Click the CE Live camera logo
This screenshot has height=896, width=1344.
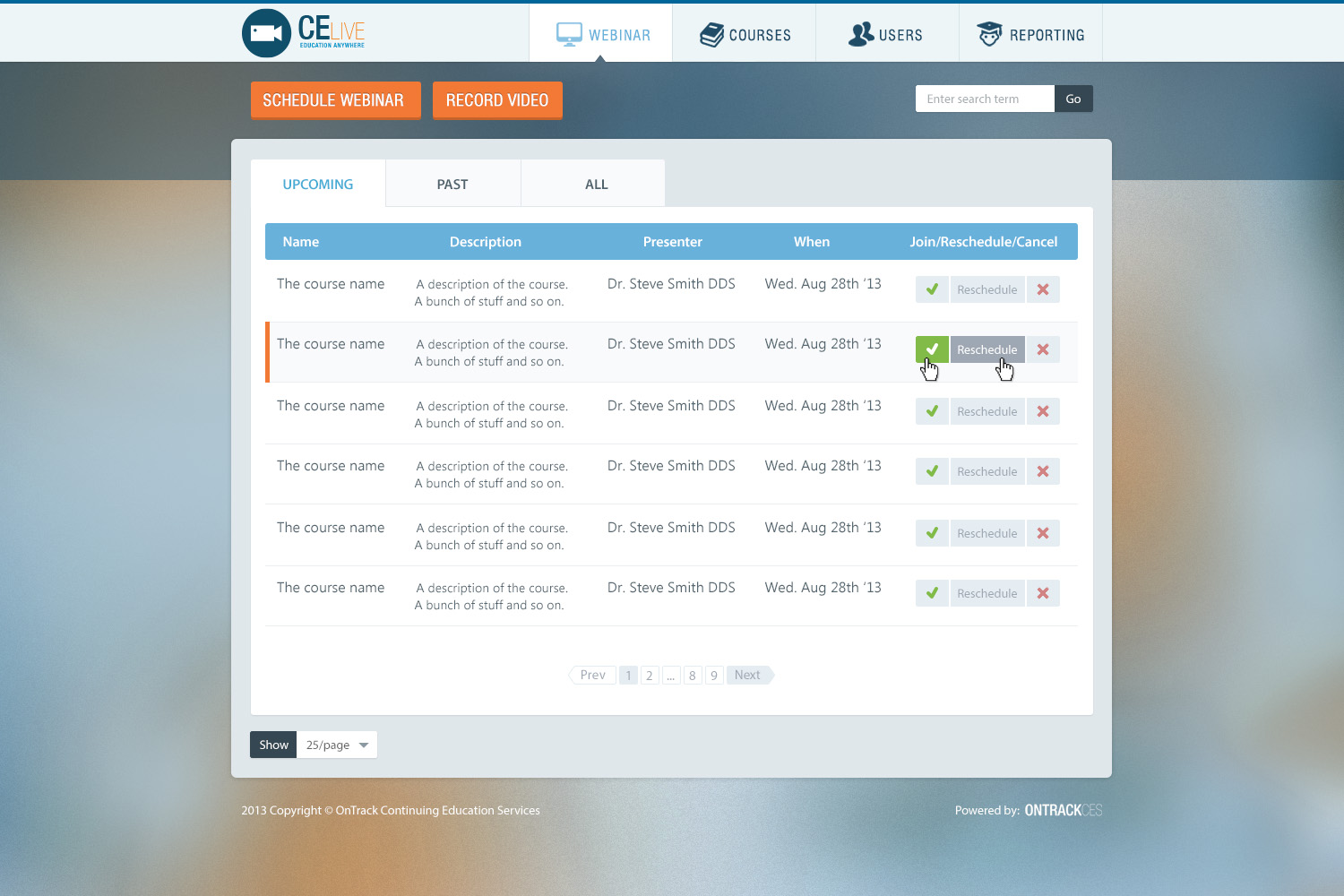click(x=266, y=33)
